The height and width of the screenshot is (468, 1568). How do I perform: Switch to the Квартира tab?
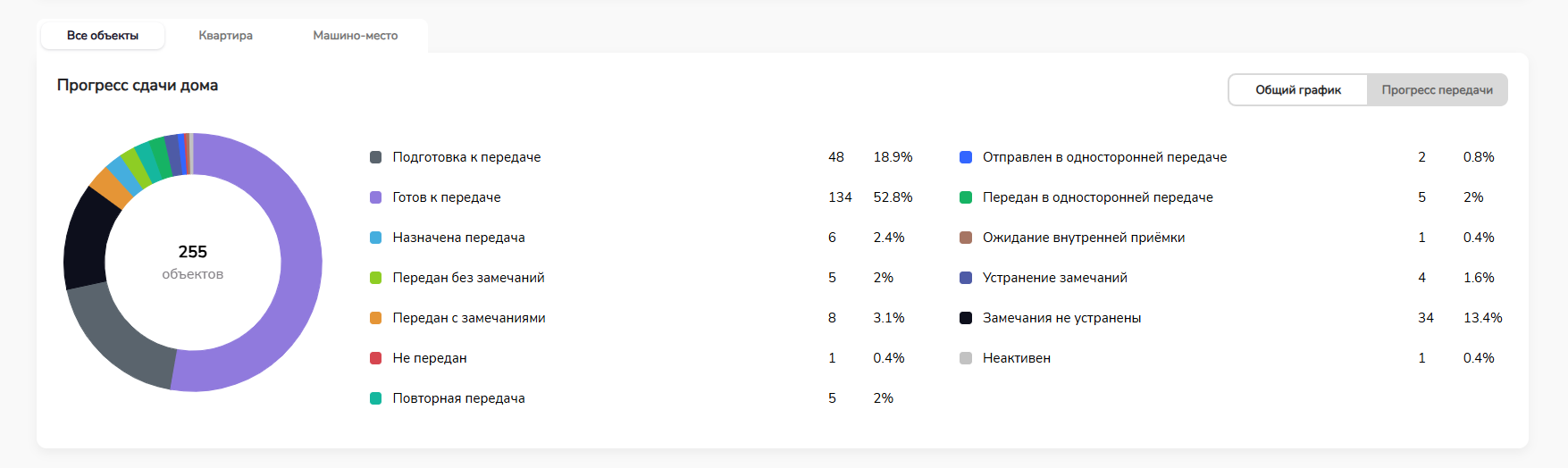225,36
